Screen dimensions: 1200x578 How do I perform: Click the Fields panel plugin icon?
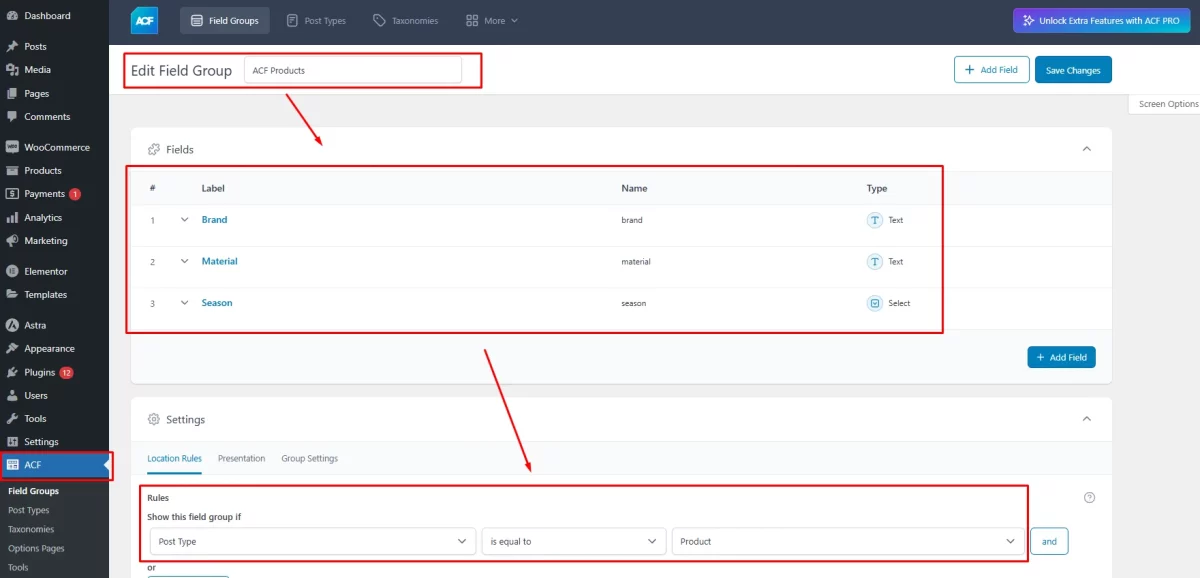(153, 149)
